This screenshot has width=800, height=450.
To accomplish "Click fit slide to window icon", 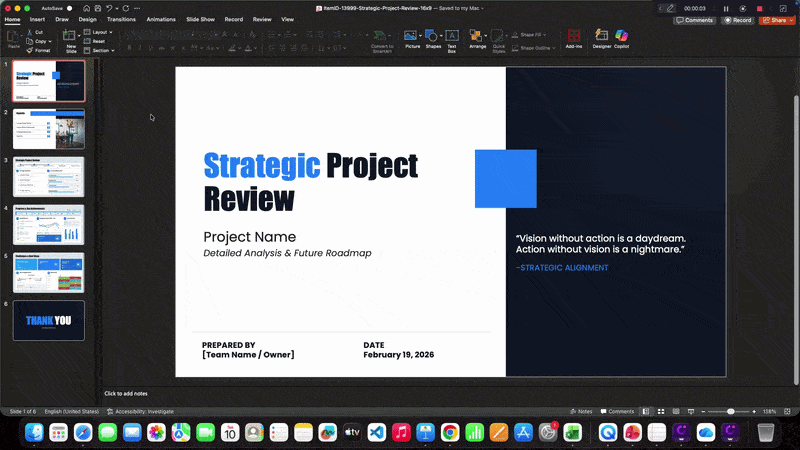I will 787,411.
